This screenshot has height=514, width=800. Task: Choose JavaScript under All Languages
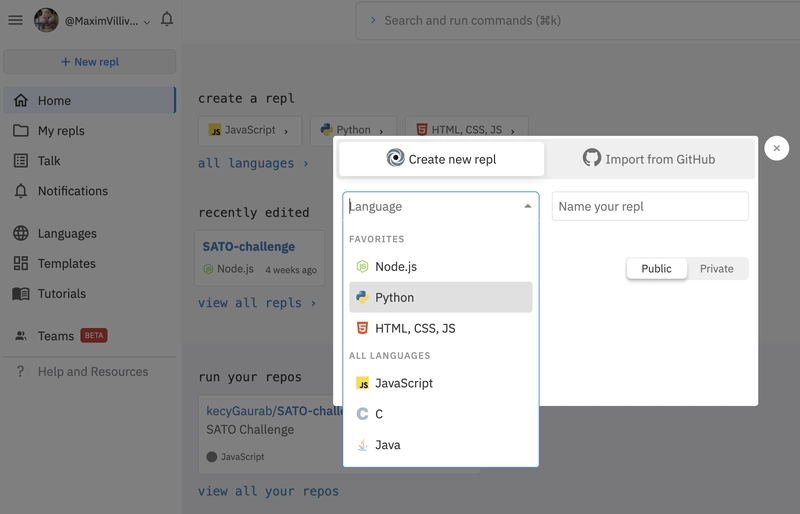pyautogui.click(x=441, y=383)
